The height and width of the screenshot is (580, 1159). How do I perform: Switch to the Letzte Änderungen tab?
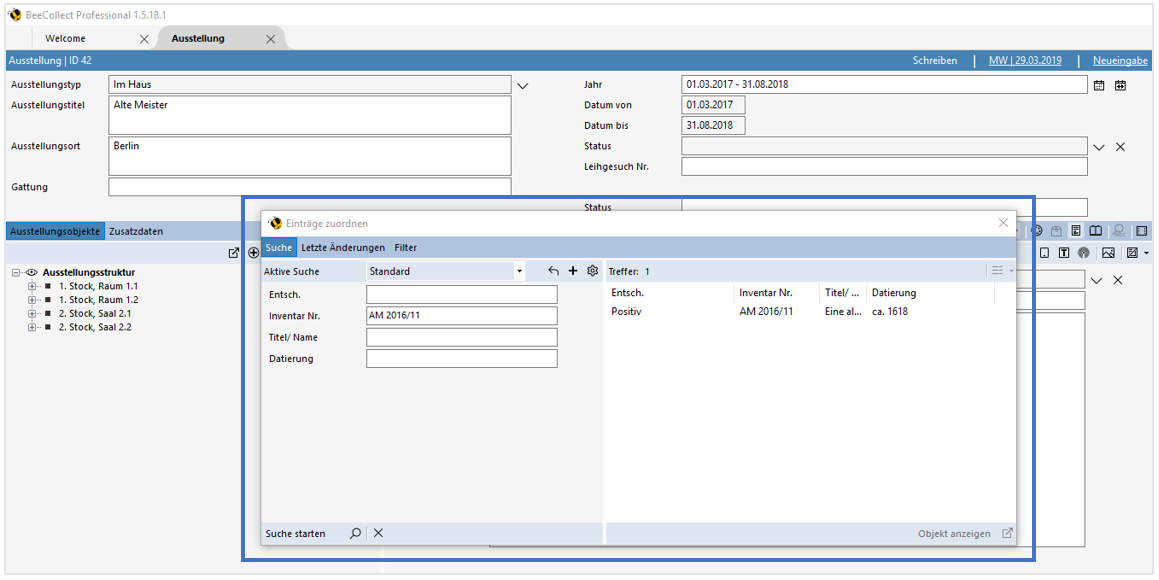pyautogui.click(x=343, y=247)
